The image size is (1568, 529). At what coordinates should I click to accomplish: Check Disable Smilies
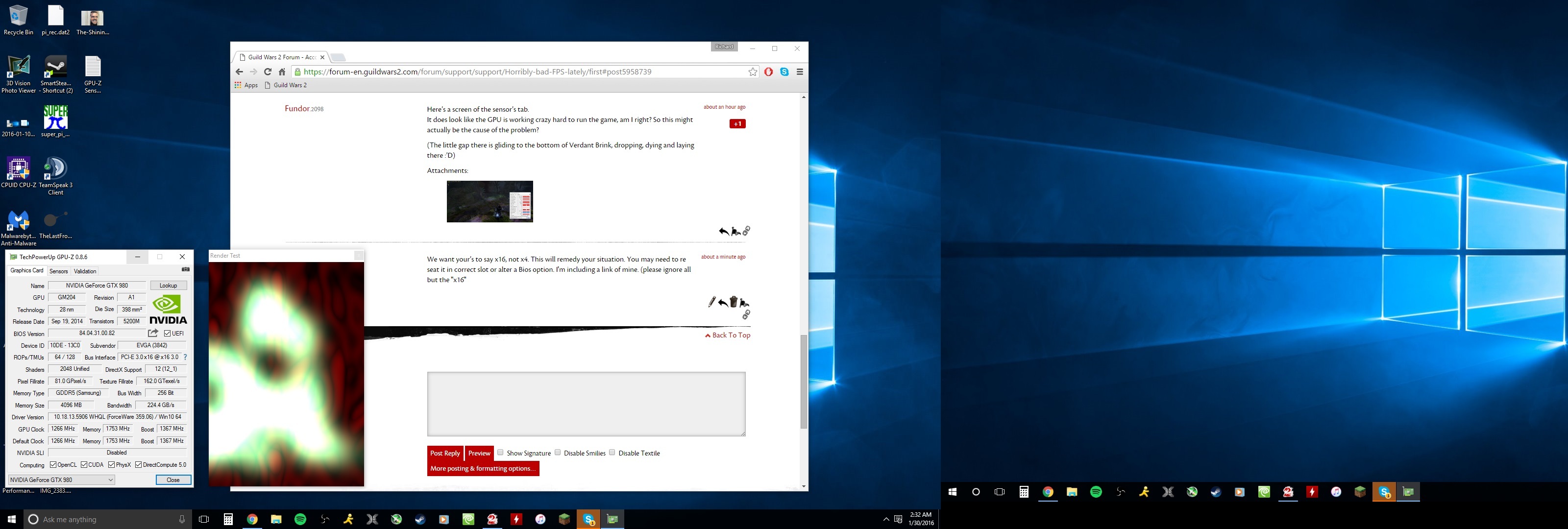(558, 452)
